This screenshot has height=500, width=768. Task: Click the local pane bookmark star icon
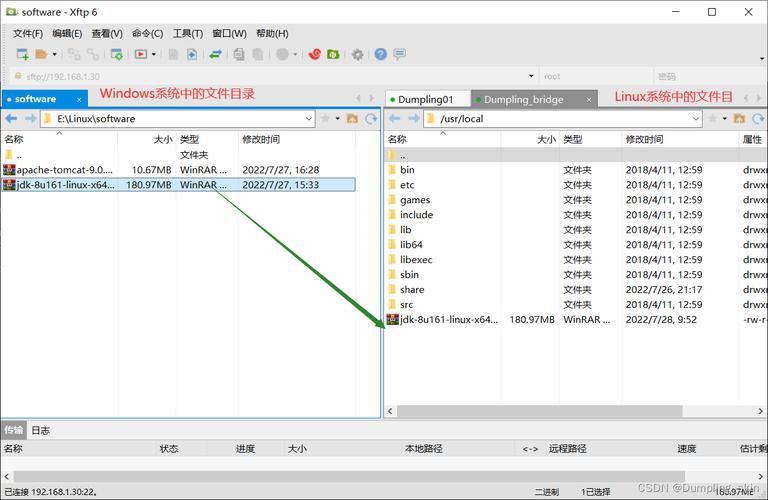pyautogui.click(x=325, y=119)
